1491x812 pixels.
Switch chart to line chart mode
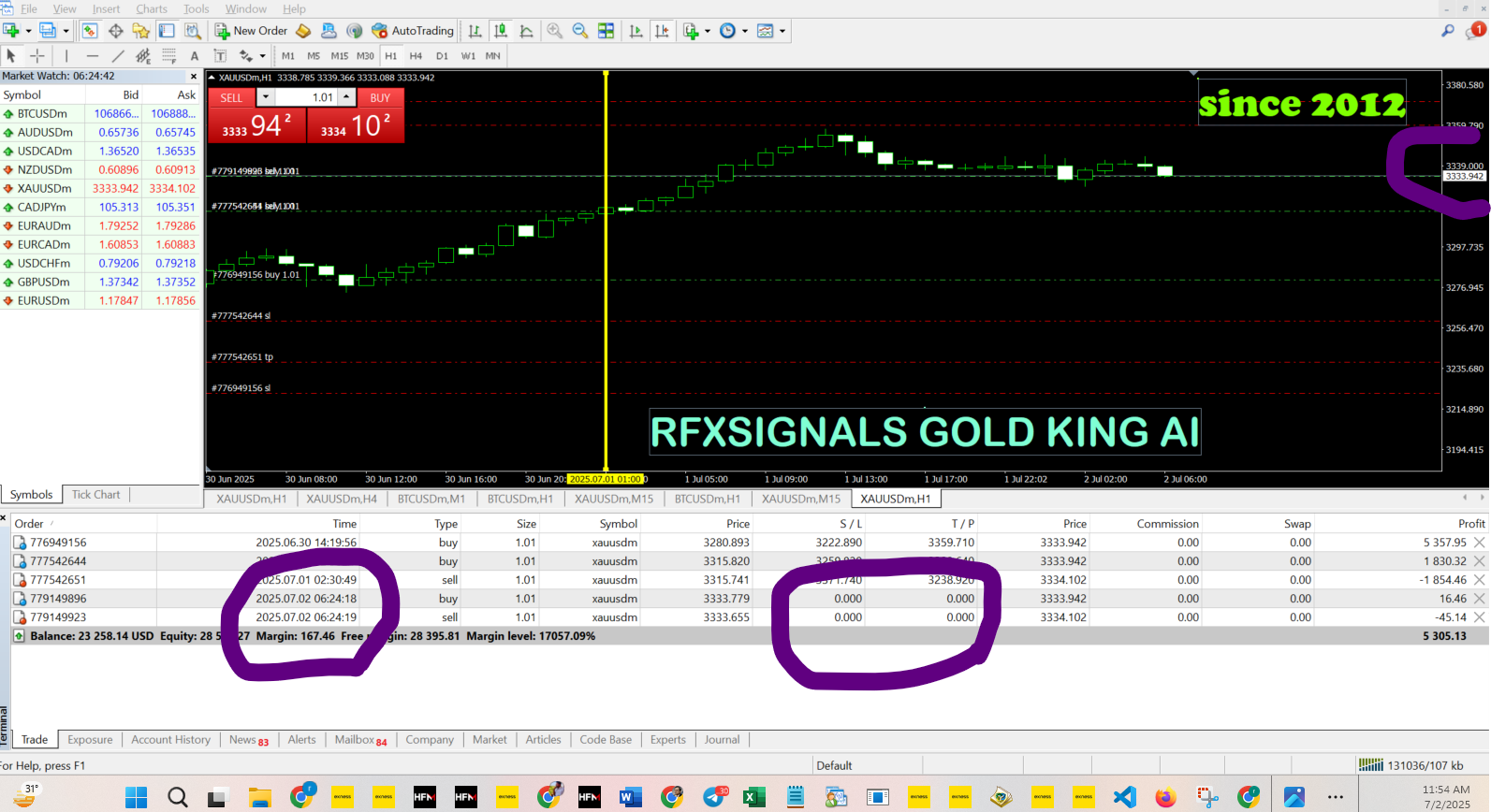[x=526, y=31]
